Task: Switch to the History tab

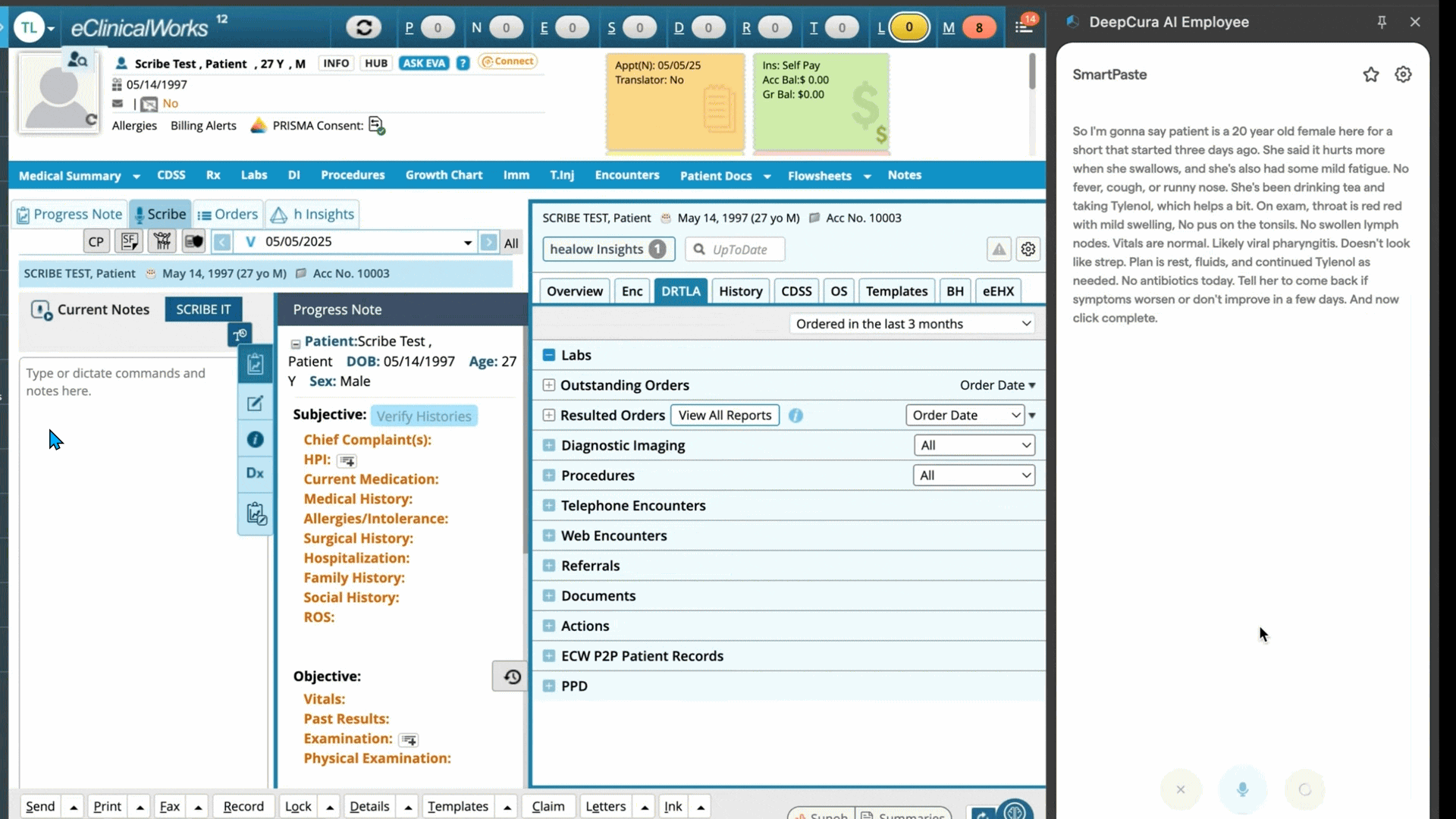Action: tap(740, 291)
